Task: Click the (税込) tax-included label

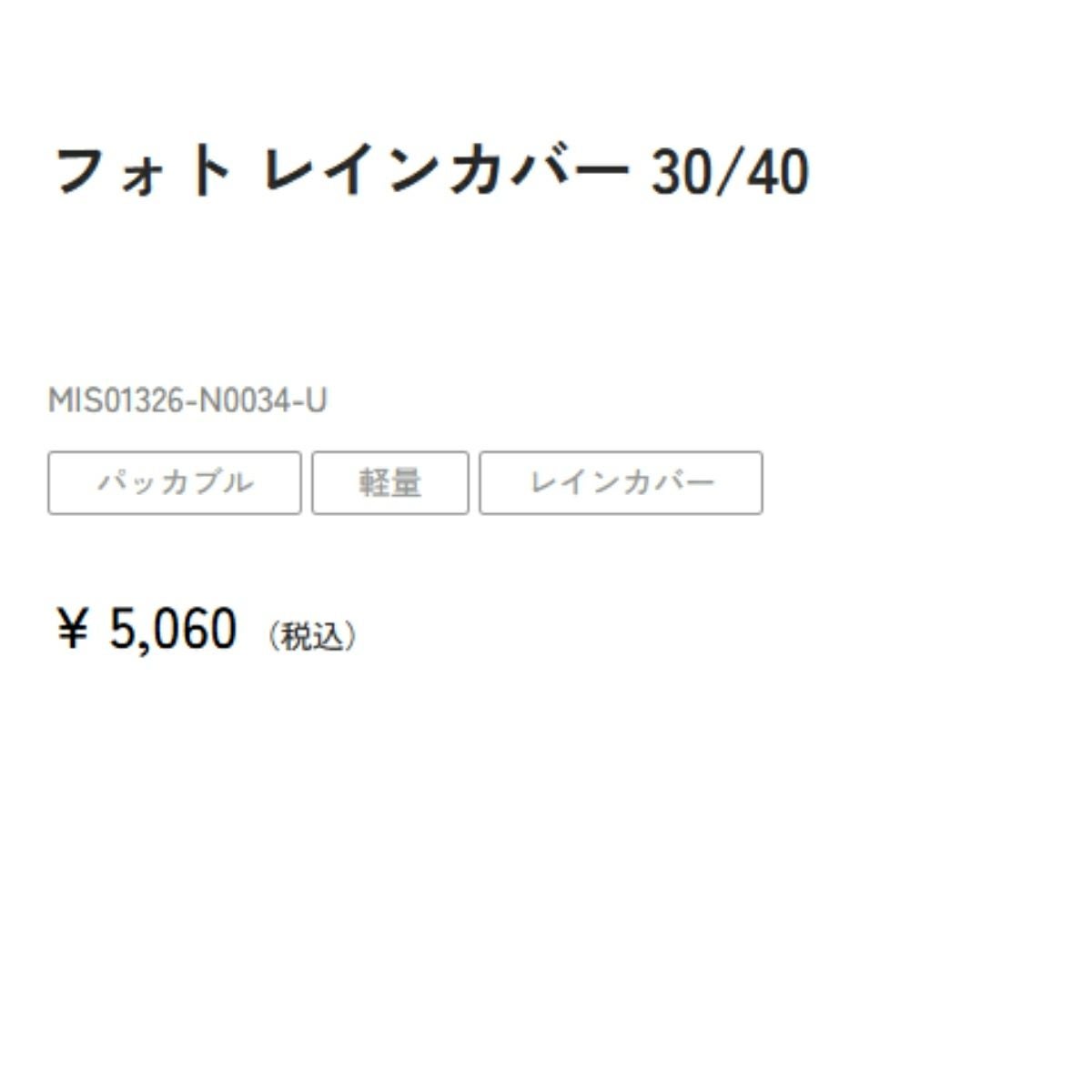Action: tap(312, 636)
